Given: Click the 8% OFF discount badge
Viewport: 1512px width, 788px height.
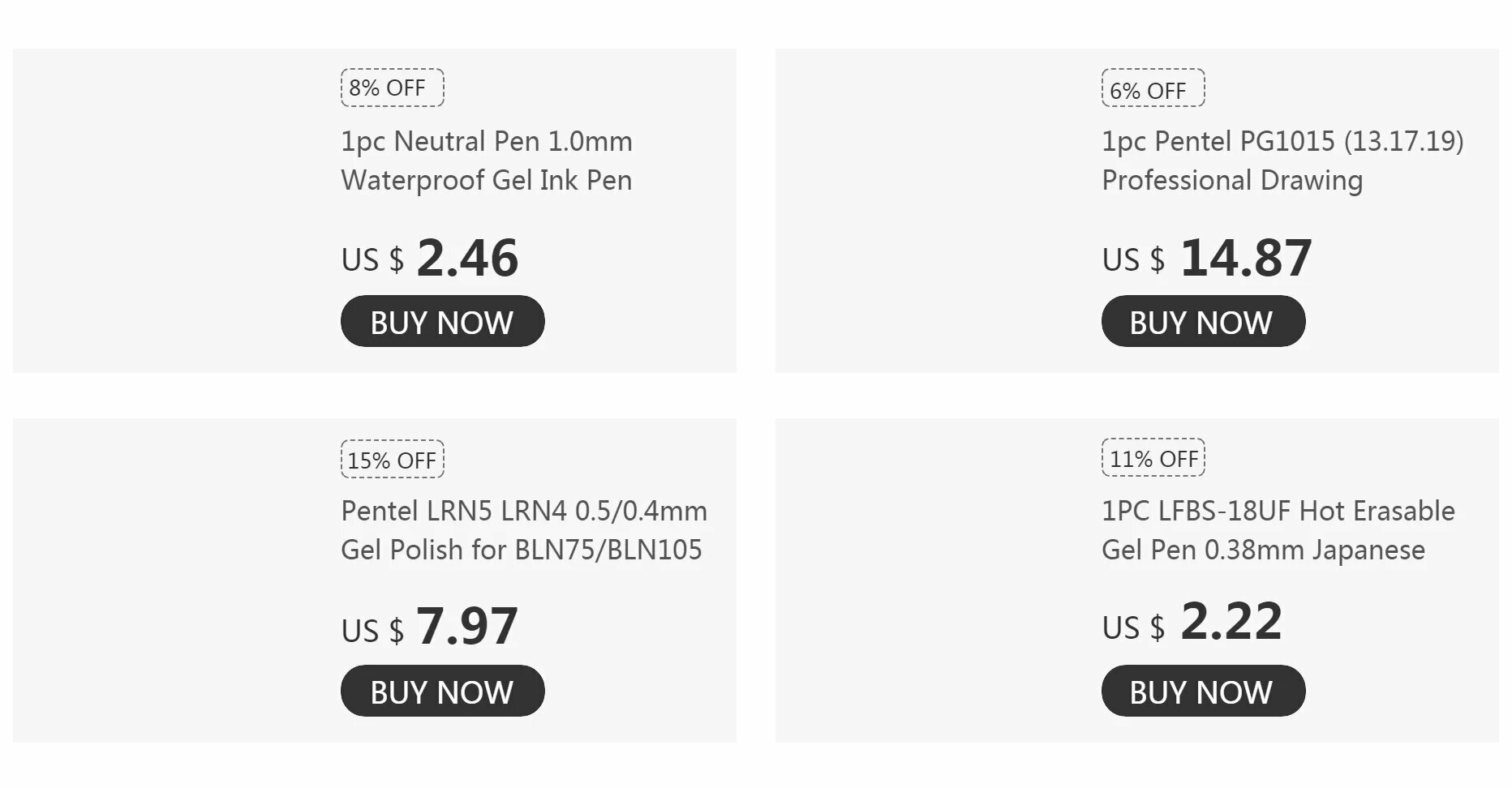Looking at the screenshot, I should 393,88.
